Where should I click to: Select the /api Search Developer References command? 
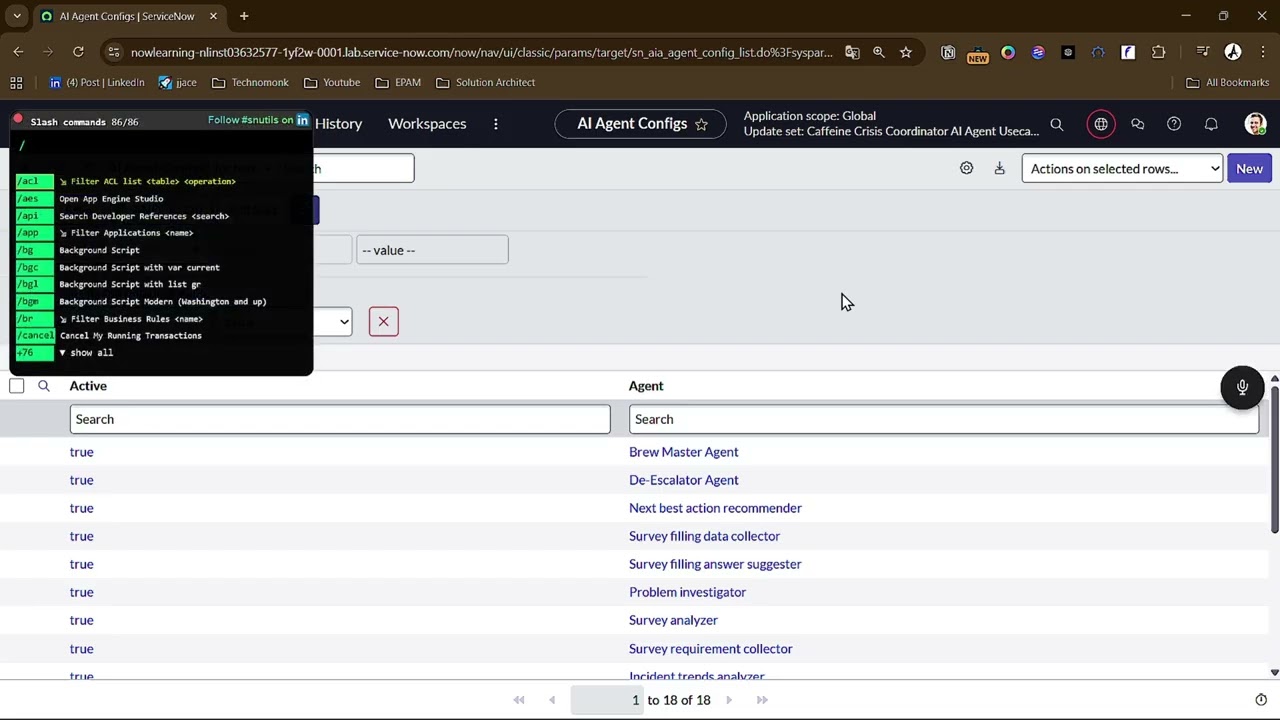pyautogui.click(x=144, y=216)
